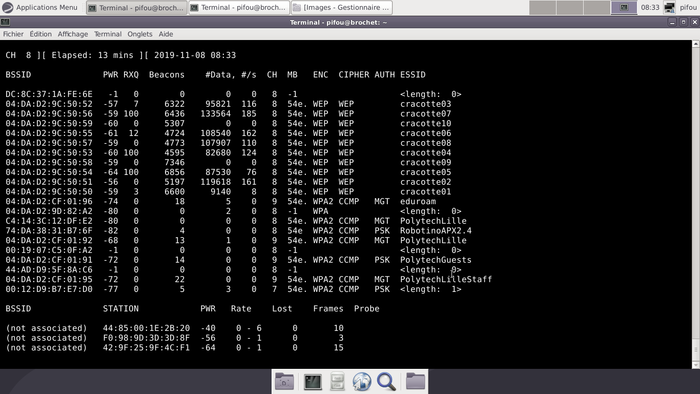Open the file manager dock icon
Image resolution: width=700 pixels, height=394 pixels.
pyautogui.click(x=337, y=382)
